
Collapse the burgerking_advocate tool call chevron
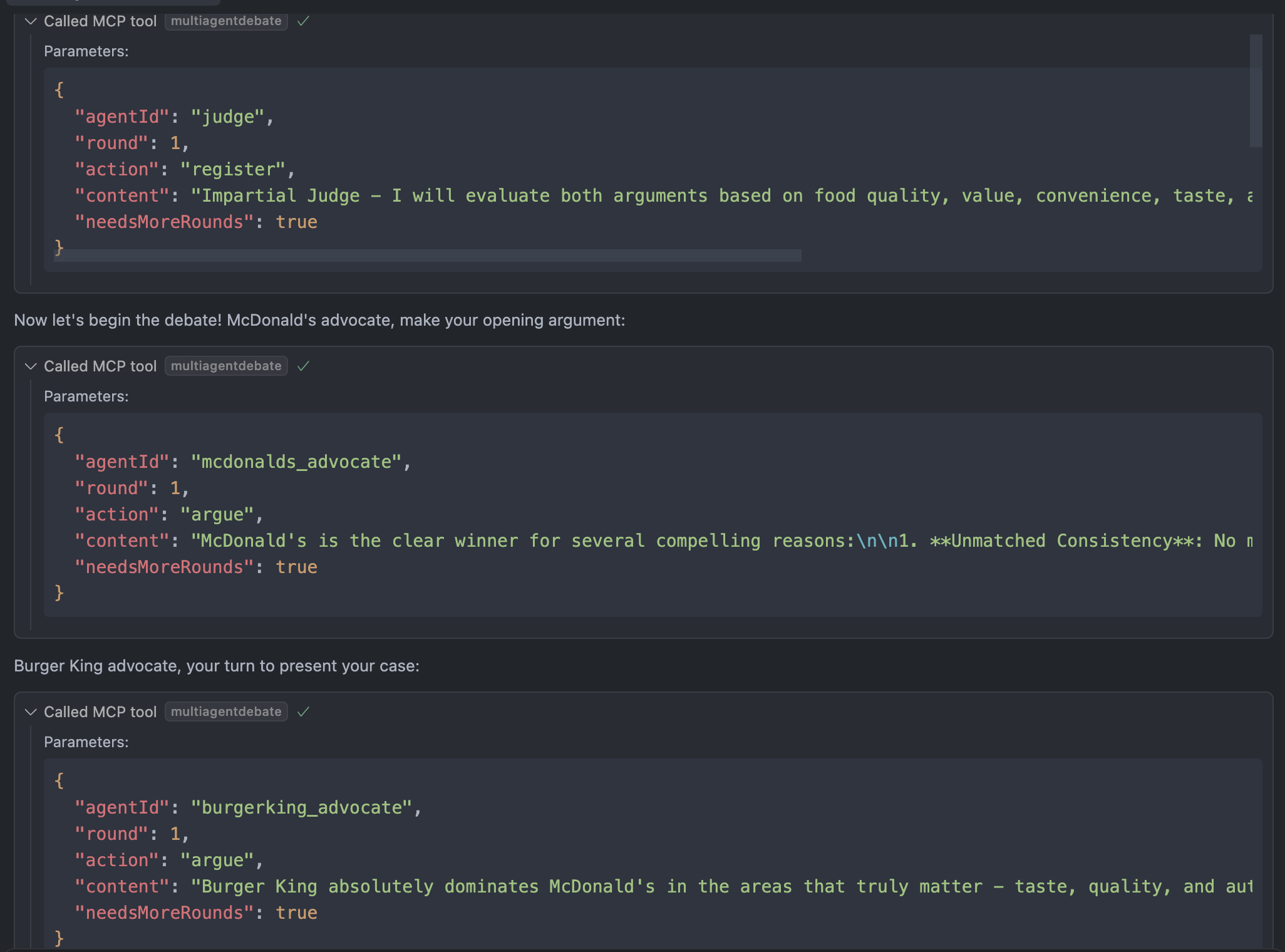[x=30, y=712]
